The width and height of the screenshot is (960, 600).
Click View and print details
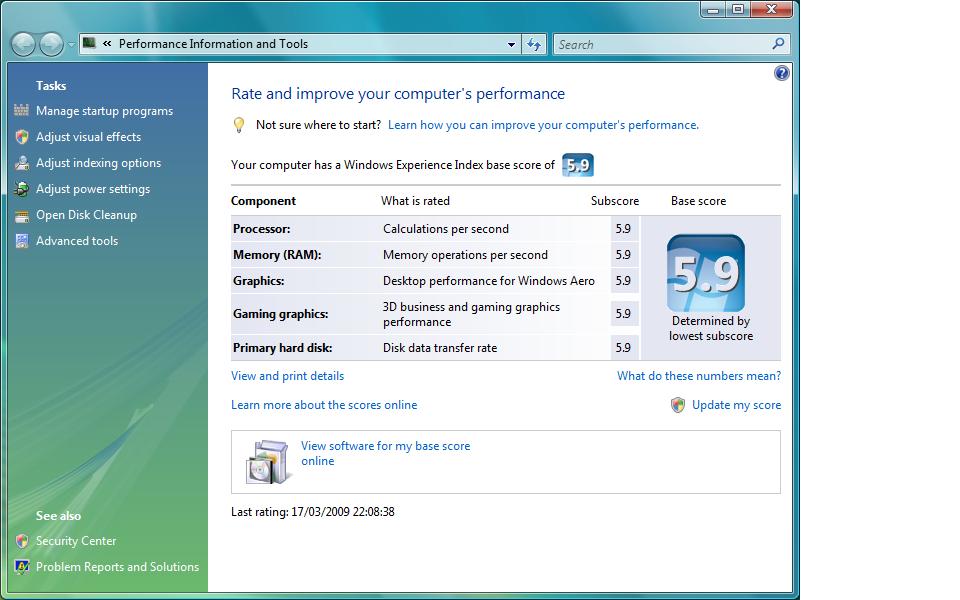(287, 376)
